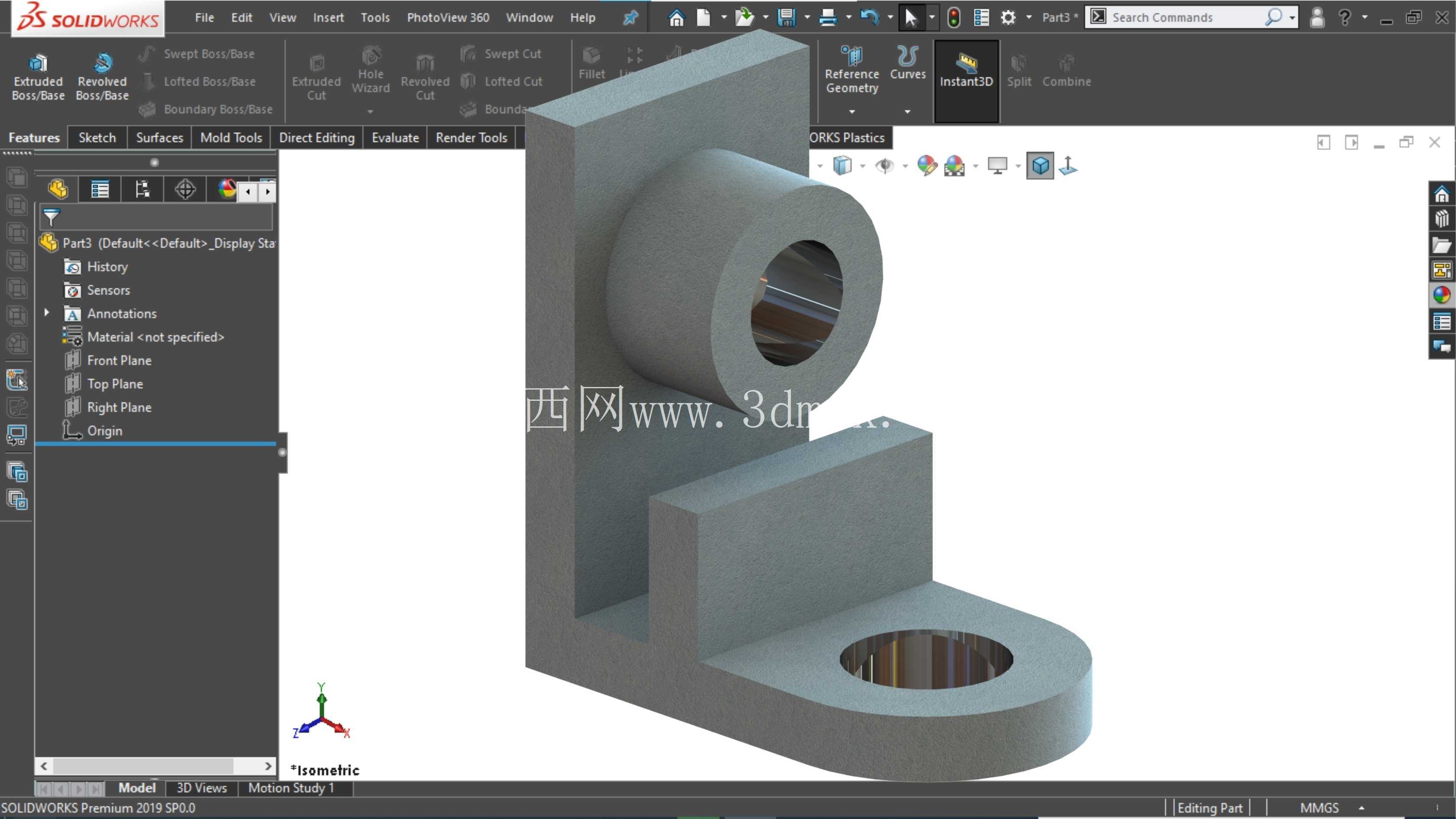Switch to the Motion Study 1 tab

tap(291, 788)
